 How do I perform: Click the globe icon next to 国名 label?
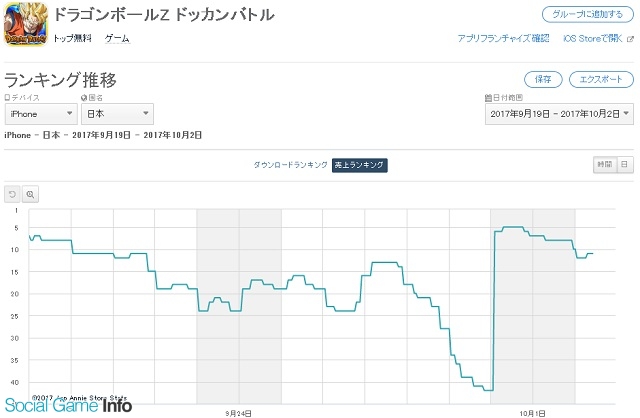coord(84,98)
